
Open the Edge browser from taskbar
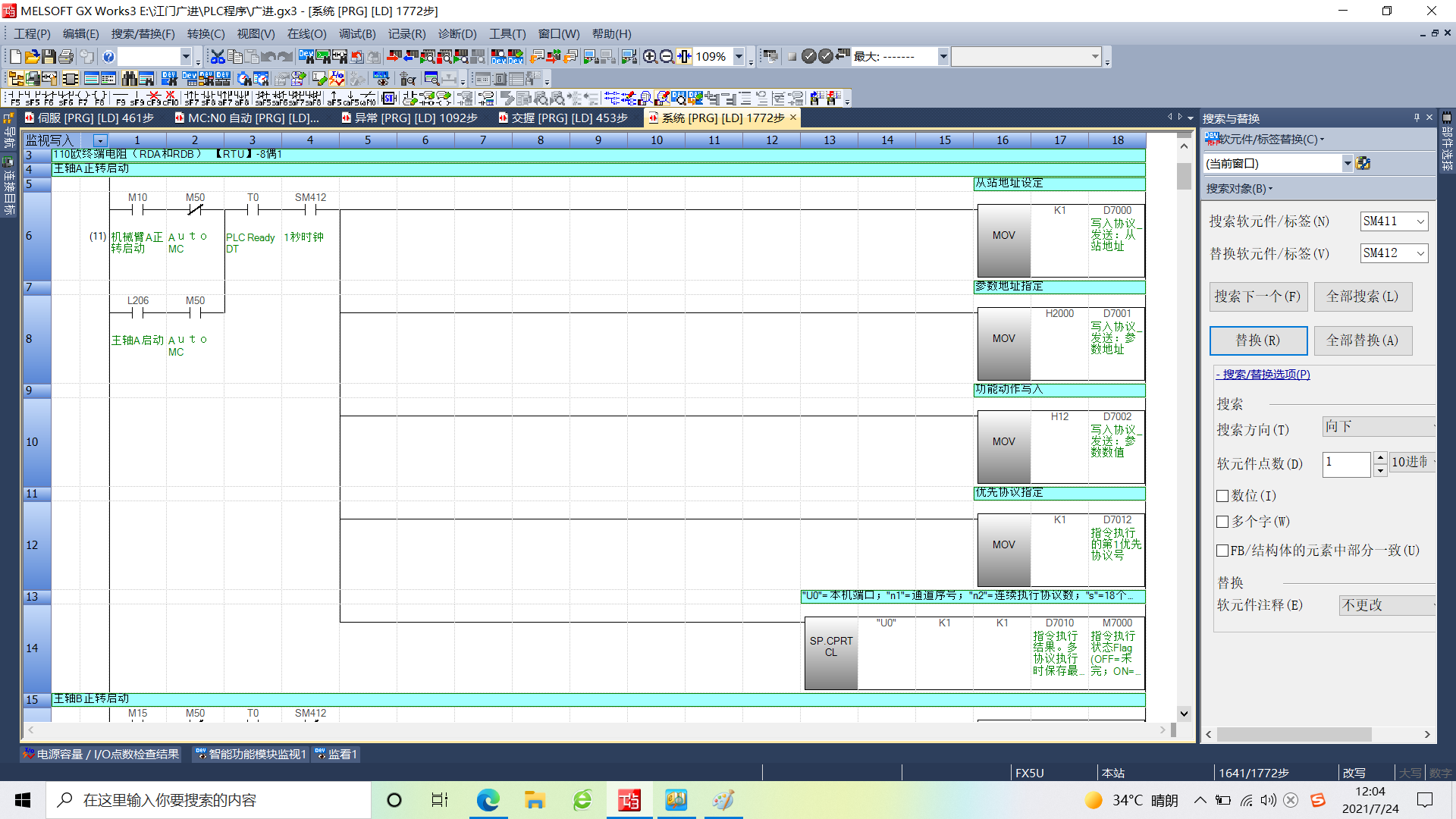click(x=488, y=800)
